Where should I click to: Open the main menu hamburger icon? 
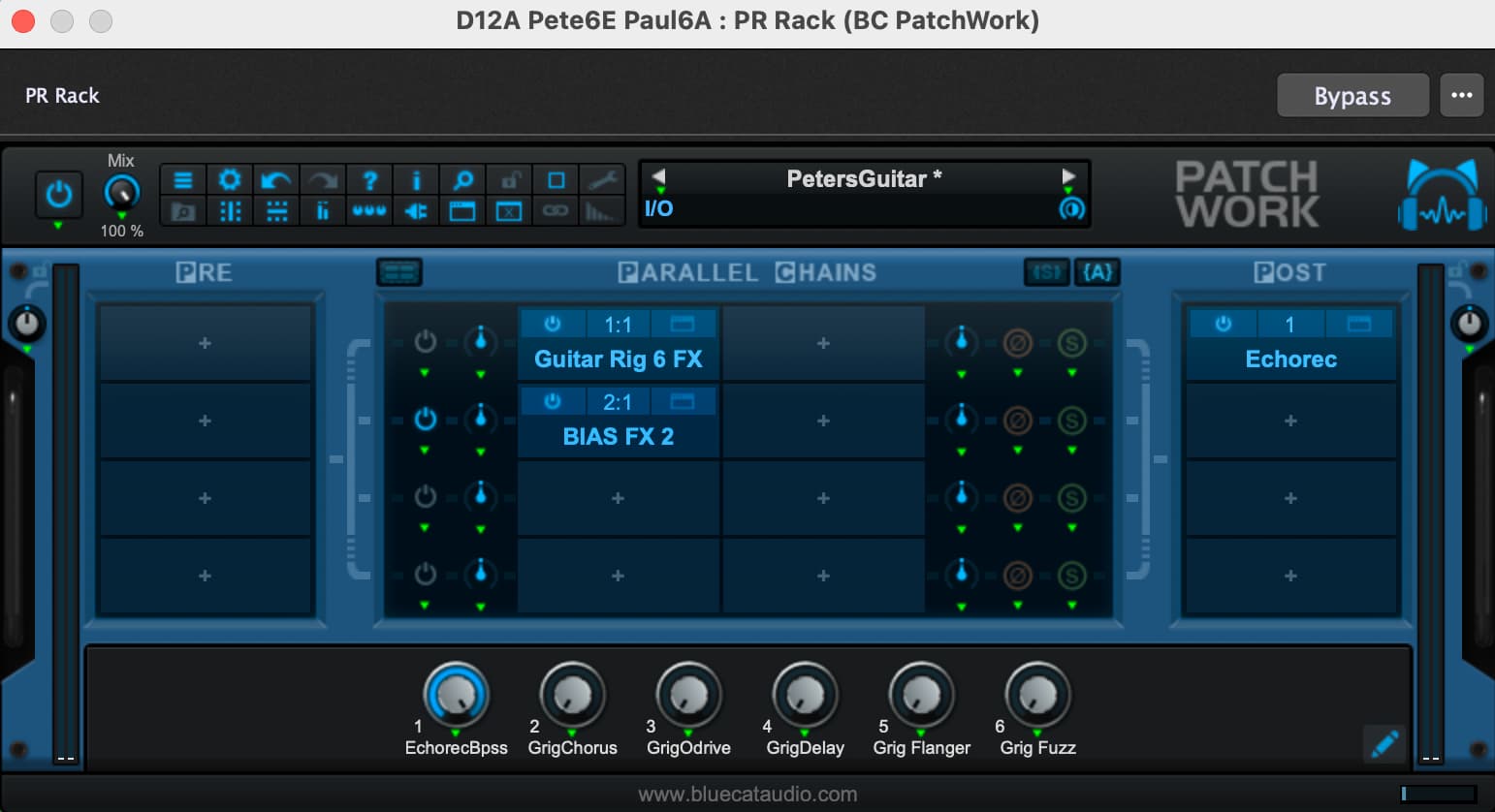pyautogui.click(x=182, y=180)
